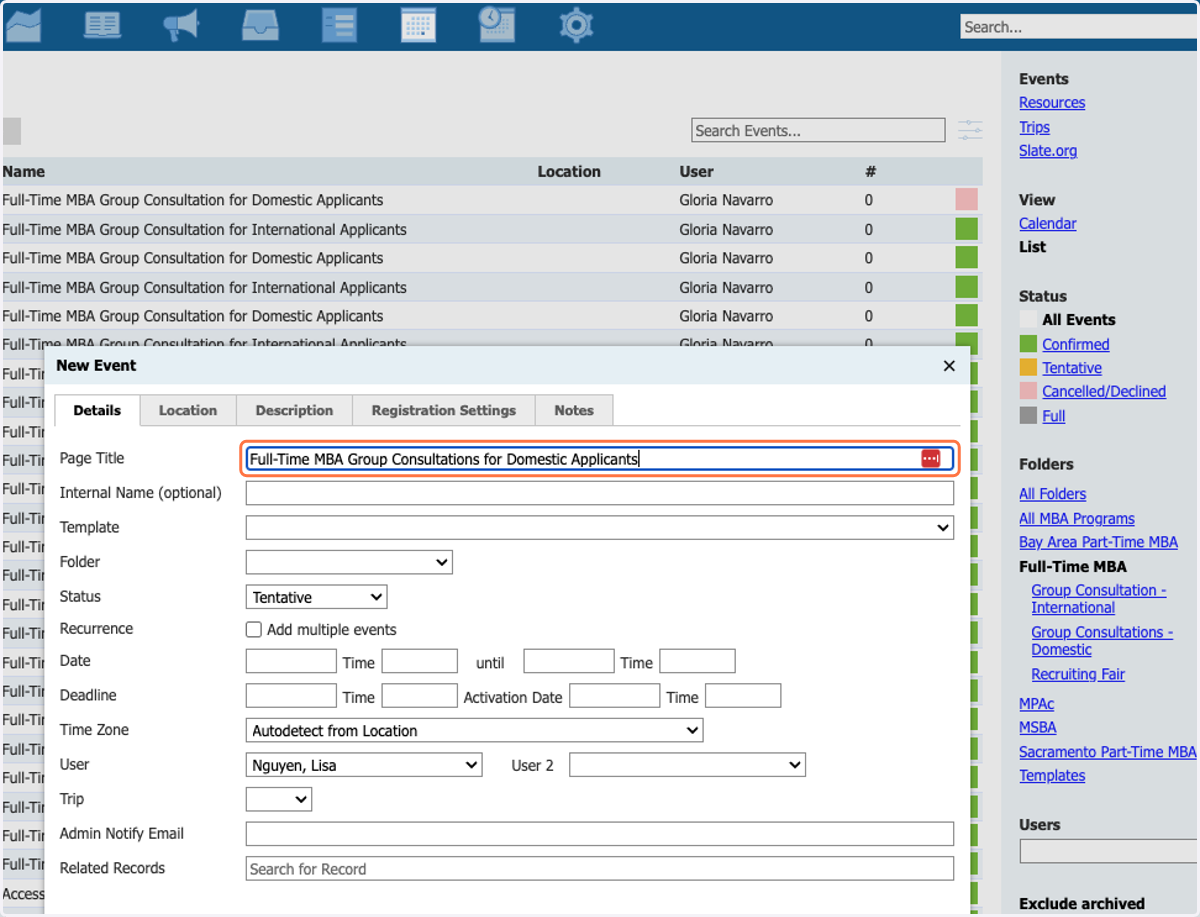Open the Recruiting Fair subfolder

tap(1078, 675)
